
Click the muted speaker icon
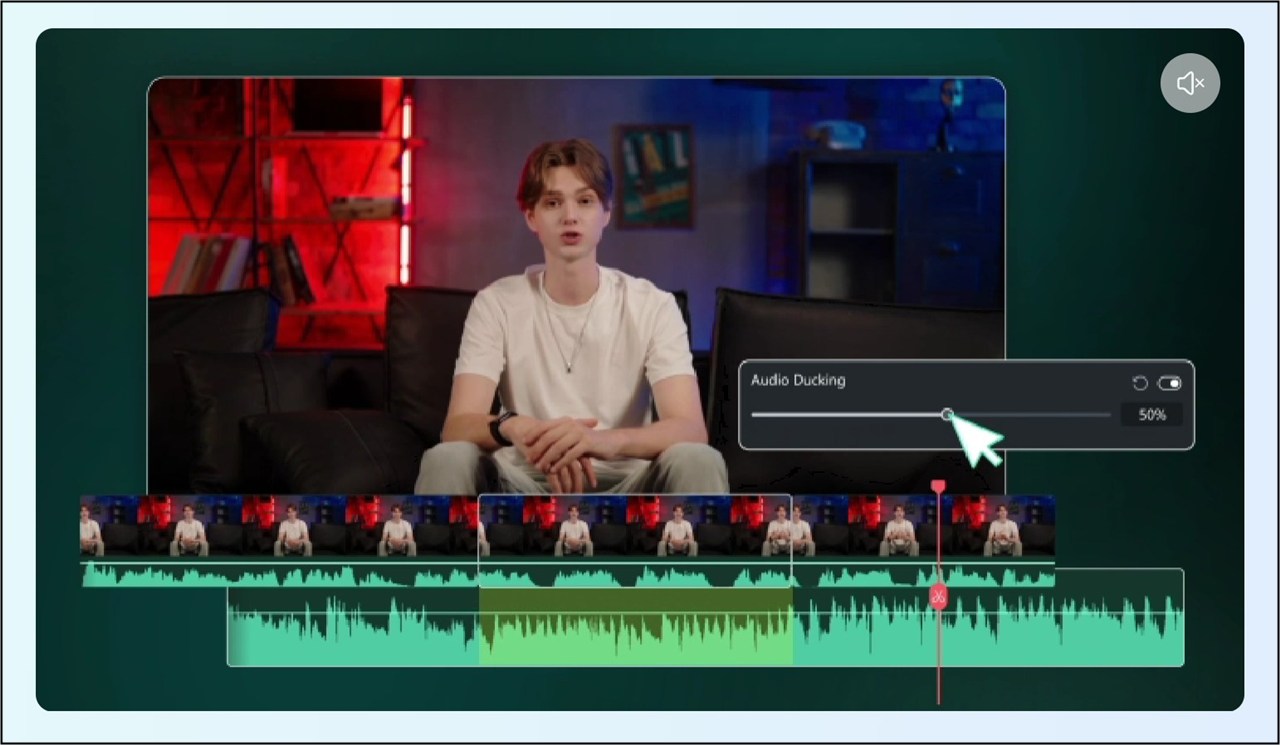tap(1190, 83)
